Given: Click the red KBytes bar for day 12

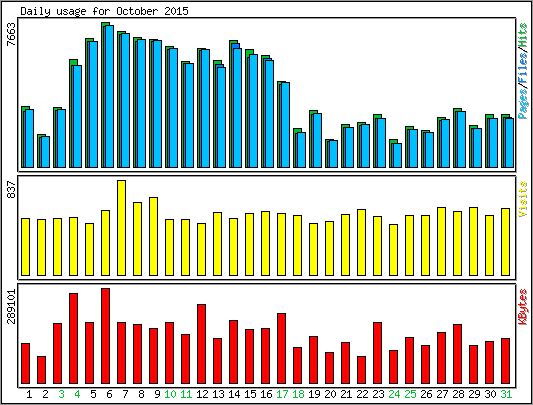Looking at the screenshot, I should (x=201, y=344).
